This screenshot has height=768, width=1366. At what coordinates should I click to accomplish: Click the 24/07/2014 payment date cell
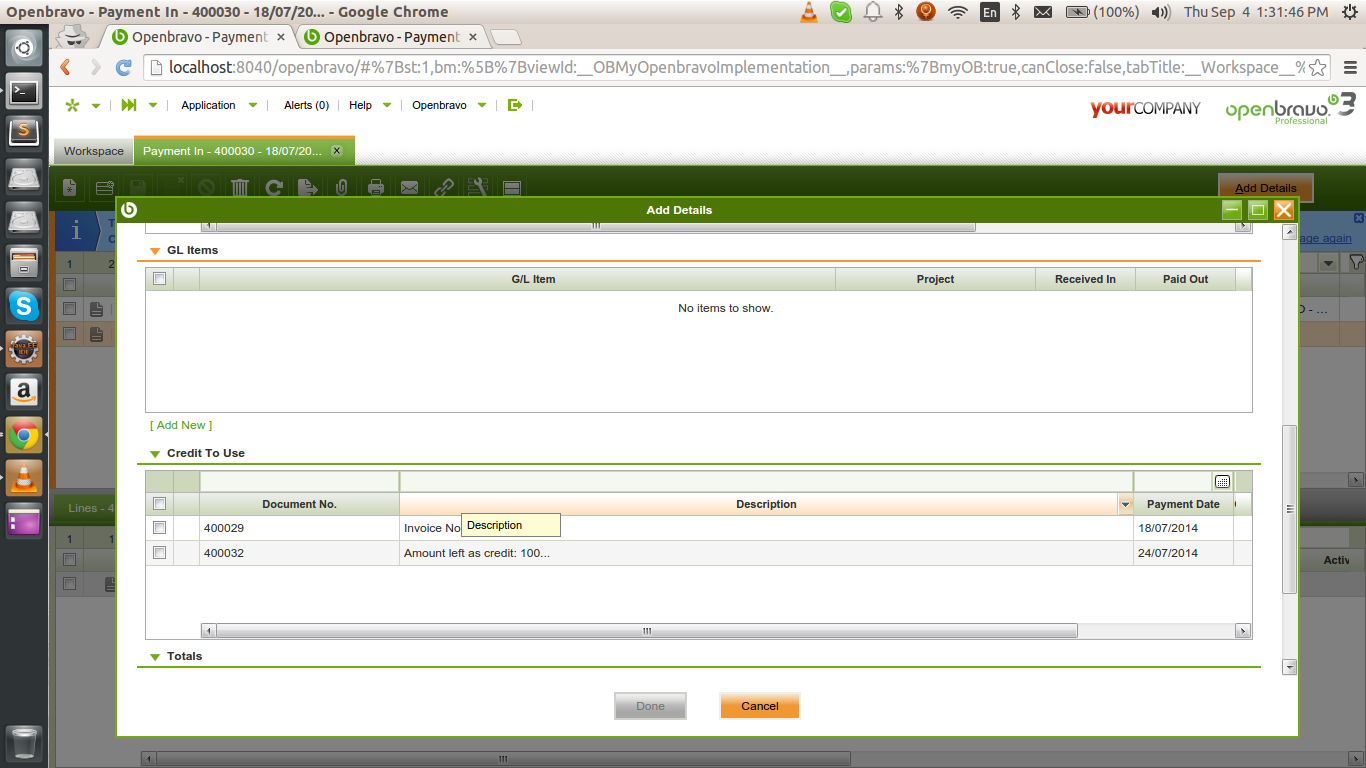click(1183, 553)
